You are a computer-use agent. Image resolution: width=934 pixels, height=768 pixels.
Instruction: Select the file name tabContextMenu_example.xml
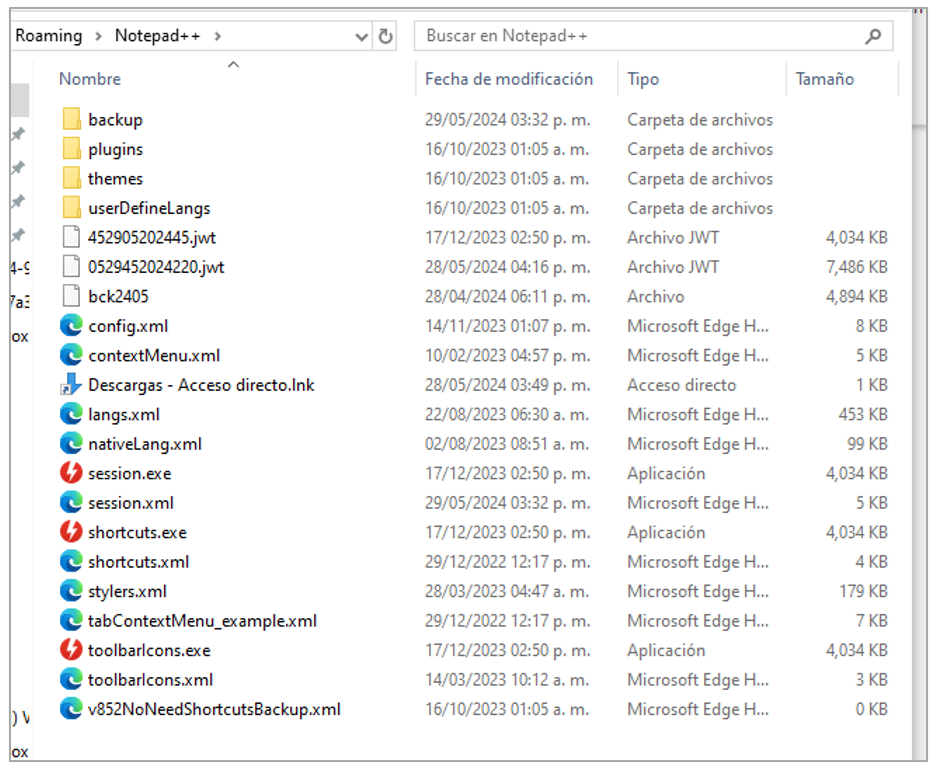[203, 621]
